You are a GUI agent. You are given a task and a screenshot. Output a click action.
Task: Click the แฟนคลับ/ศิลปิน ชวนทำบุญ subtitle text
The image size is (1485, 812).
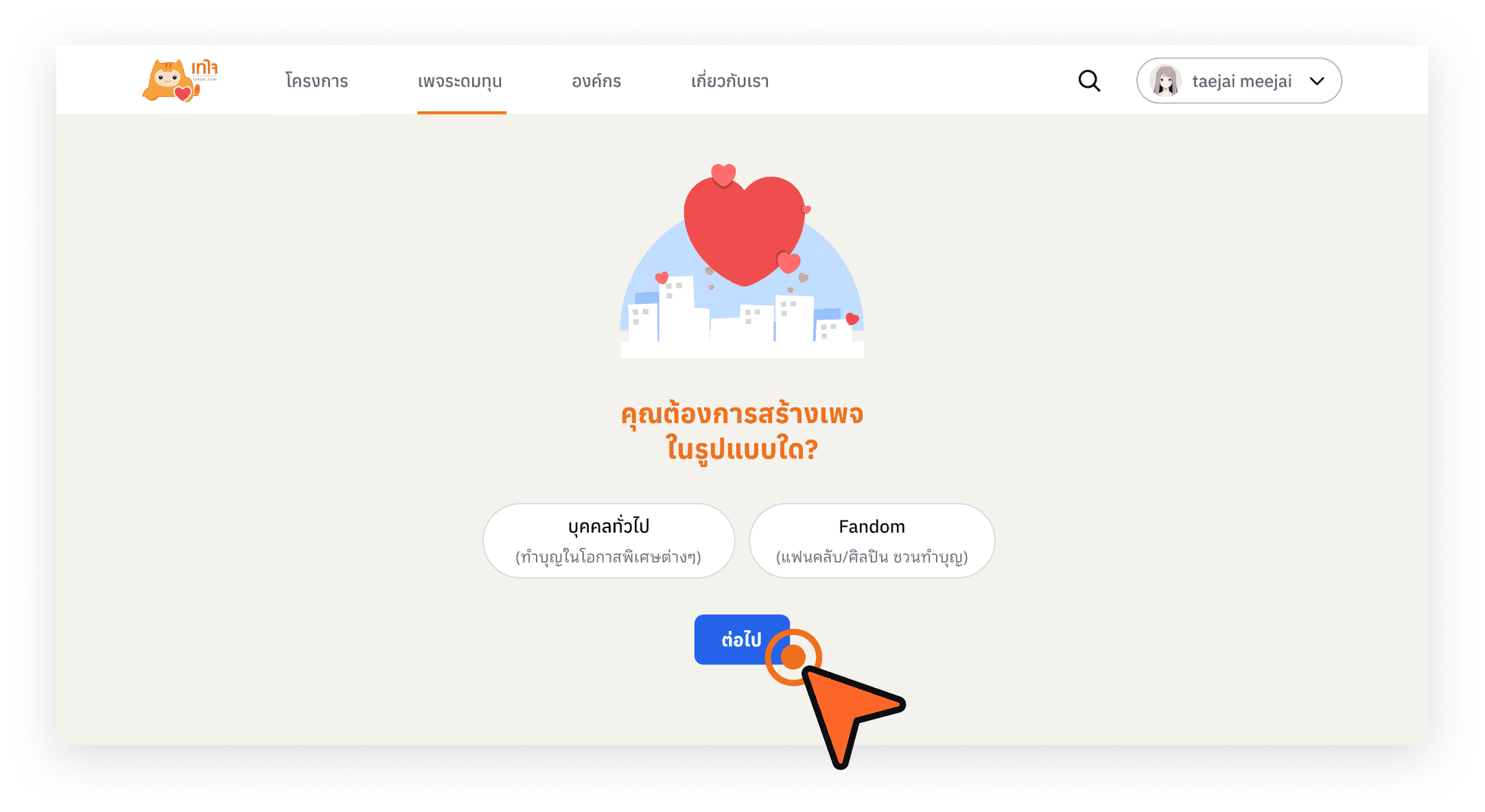(872, 556)
